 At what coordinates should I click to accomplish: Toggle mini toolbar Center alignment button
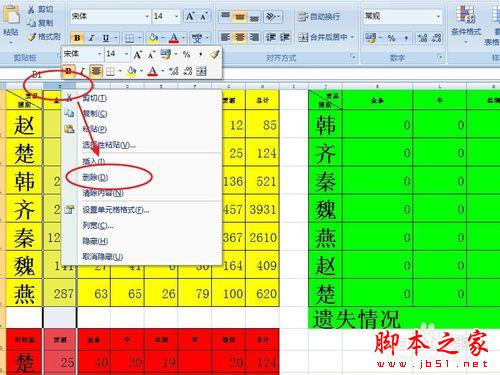click(x=96, y=71)
